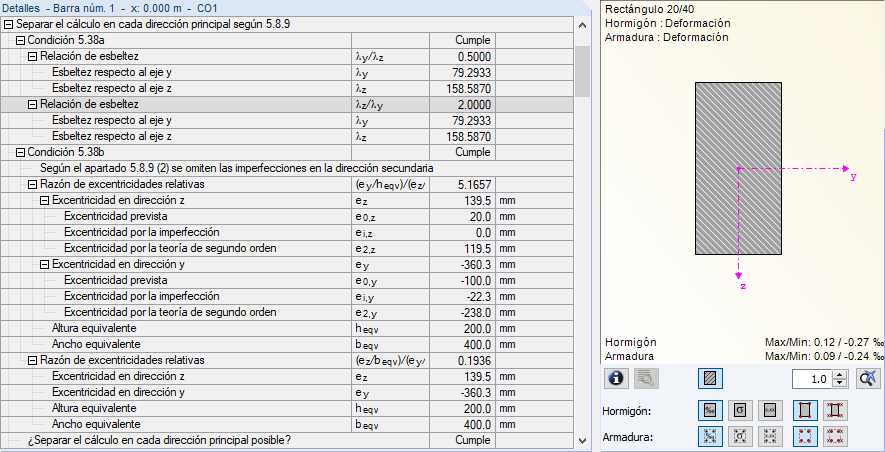Select 'Excentricidad por la imperfección' row with ei,y
The height and width of the screenshot is (452, 885).
tap(288, 296)
